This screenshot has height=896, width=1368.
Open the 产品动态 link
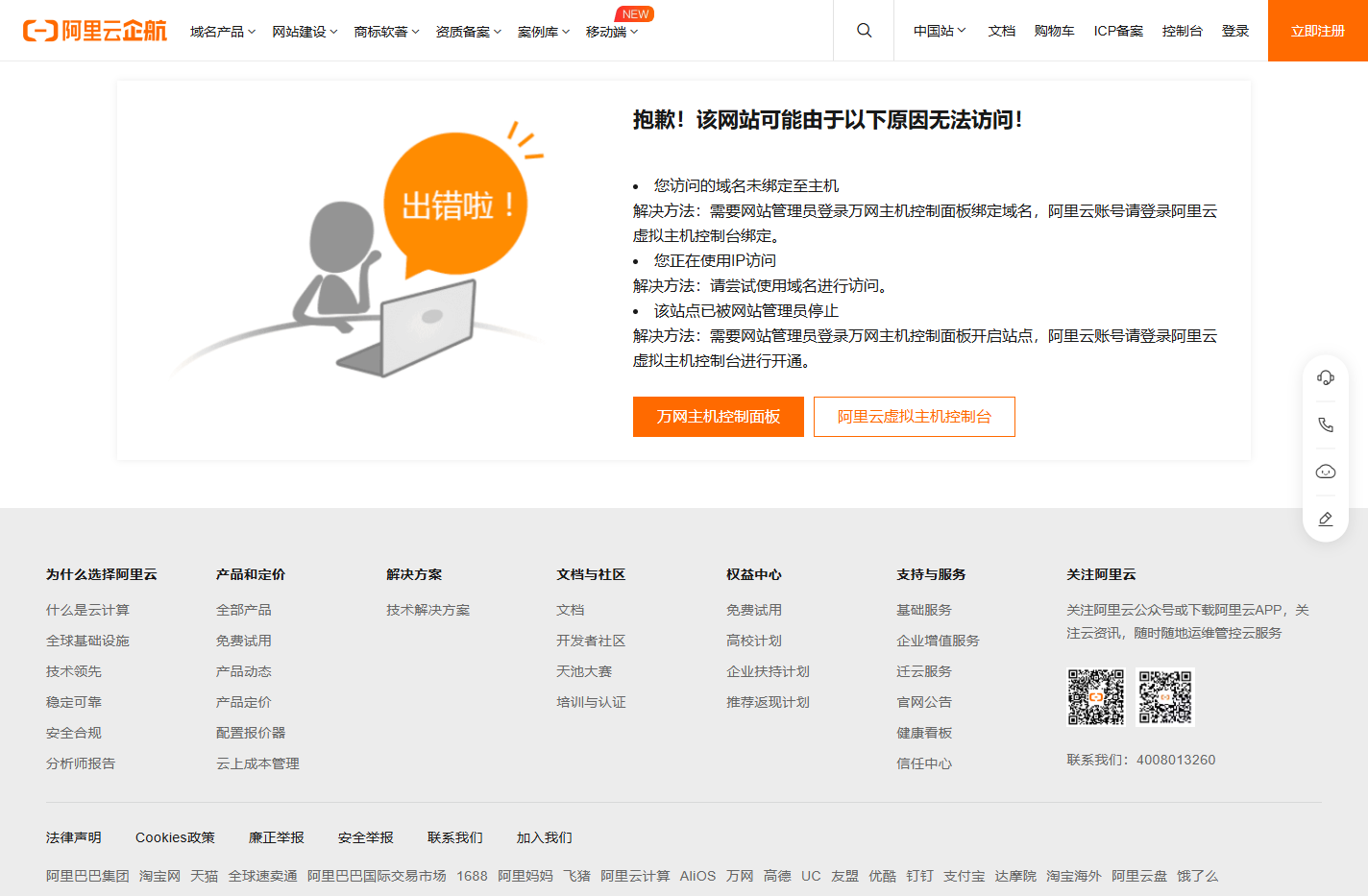click(x=244, y=671)
